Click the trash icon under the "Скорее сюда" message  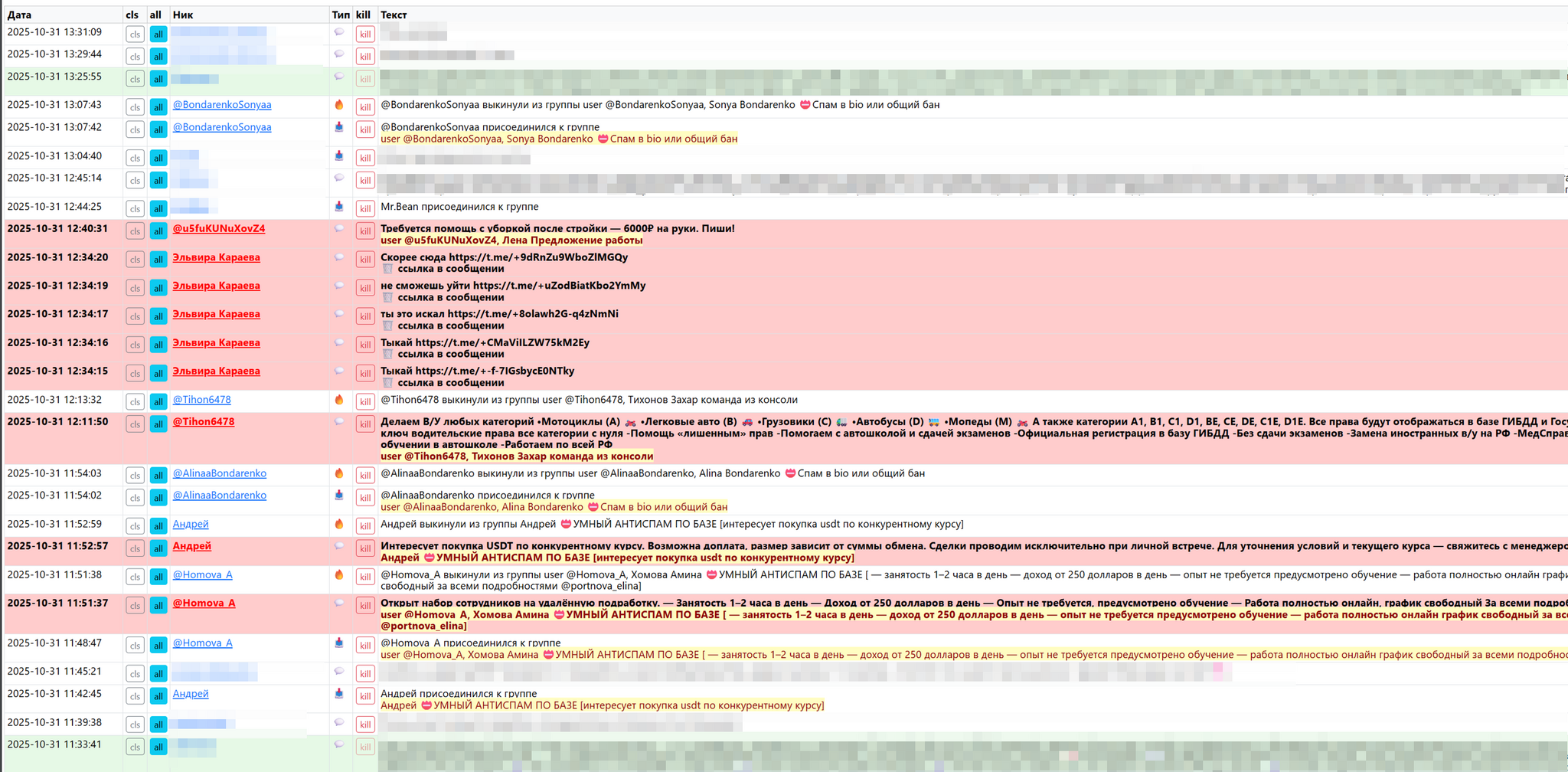pyautogui.click(x=387, y=269)
